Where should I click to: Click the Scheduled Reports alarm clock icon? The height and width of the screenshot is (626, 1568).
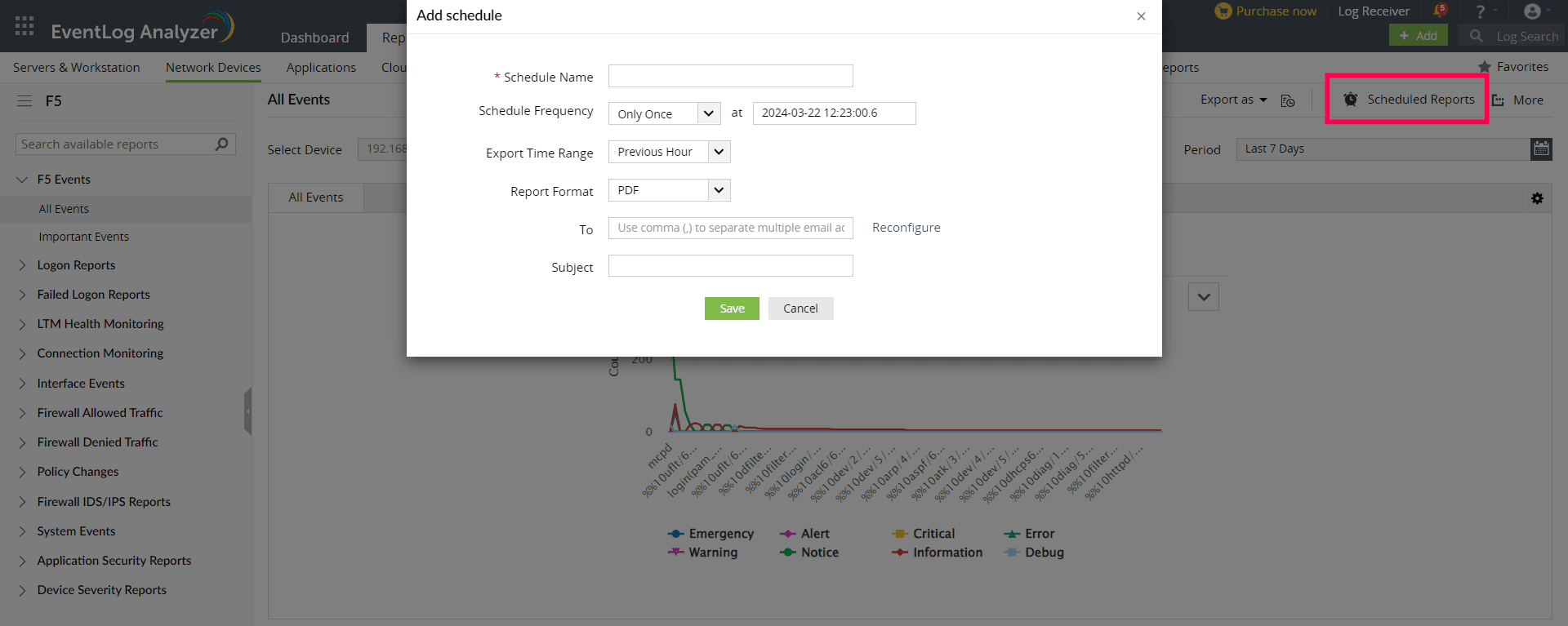[1351, 100]
